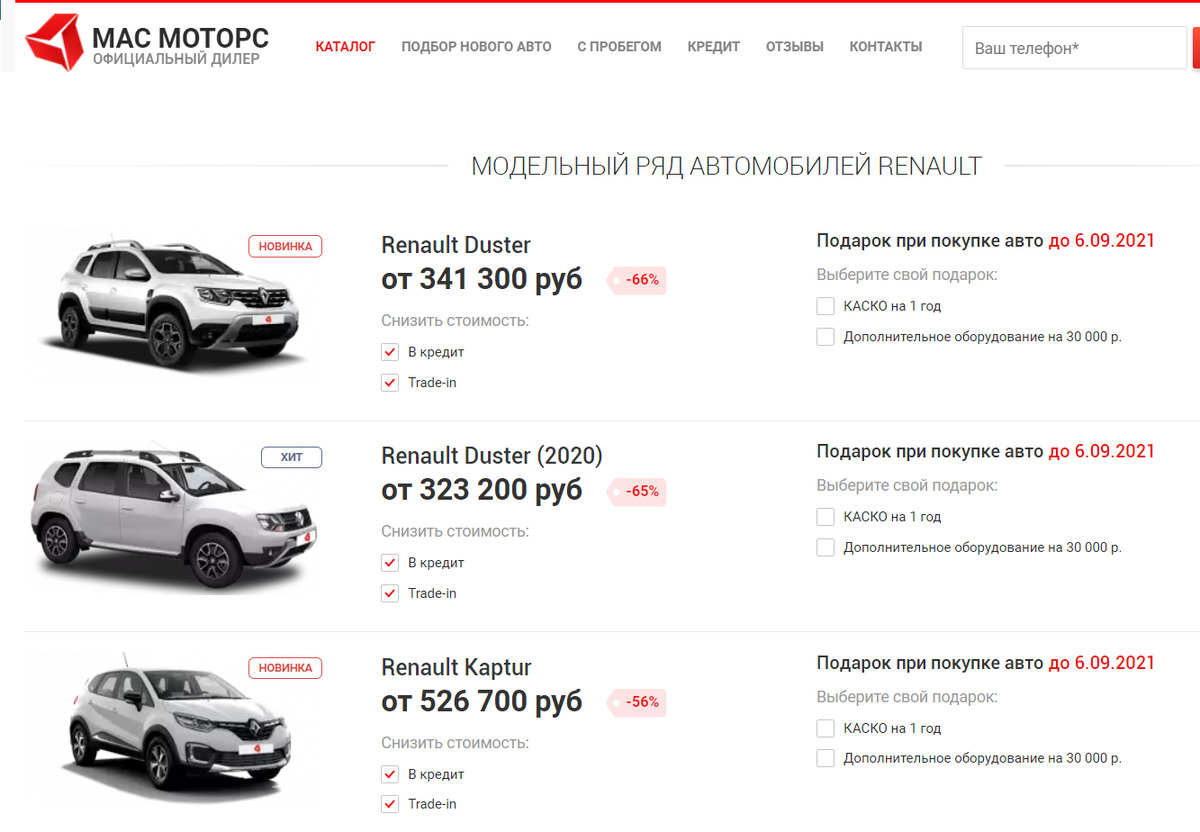The height and width of the screenshot is (832, 1200).
Task: Click the Модельный ряд автомобилей Renault heading
Action: (726, 166)
